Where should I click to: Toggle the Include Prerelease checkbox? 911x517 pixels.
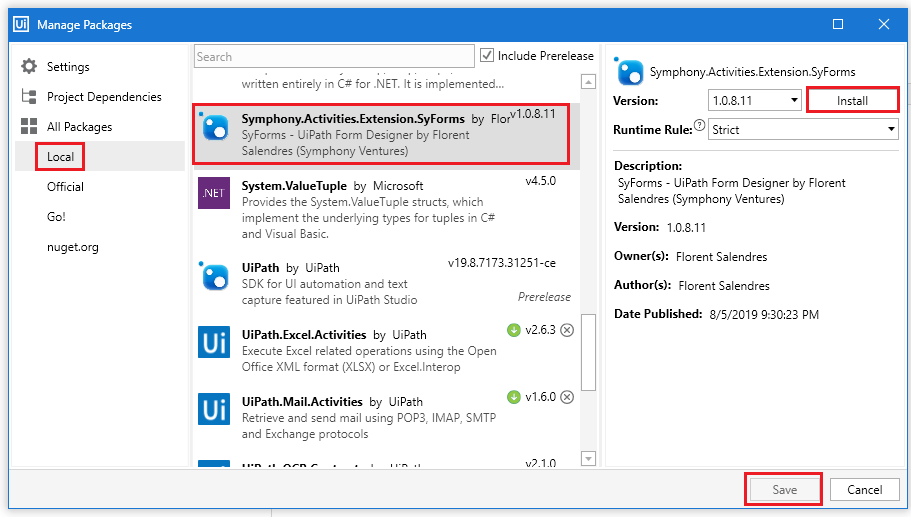487,56
